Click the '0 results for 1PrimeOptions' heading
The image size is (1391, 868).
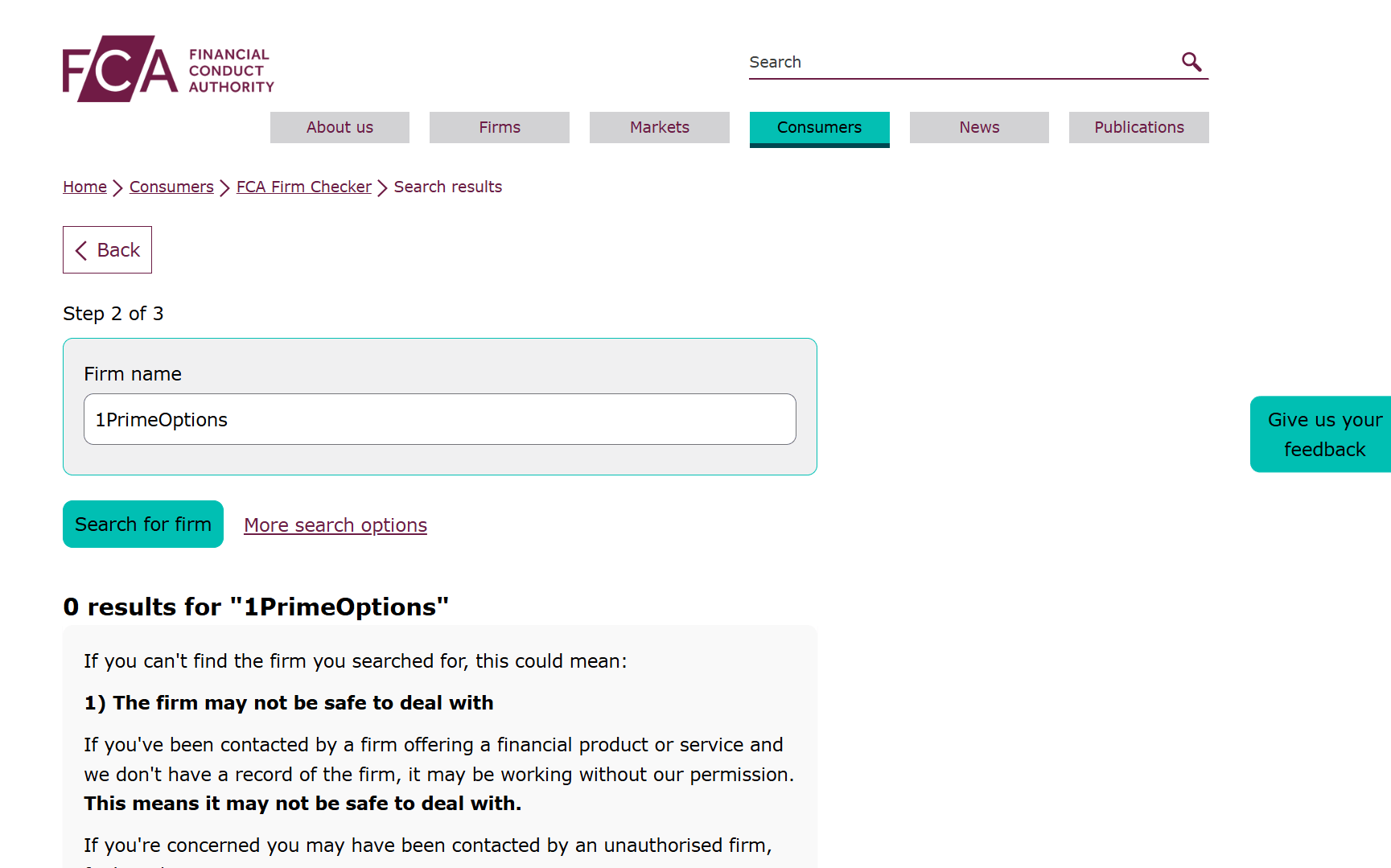click(256, 607)
